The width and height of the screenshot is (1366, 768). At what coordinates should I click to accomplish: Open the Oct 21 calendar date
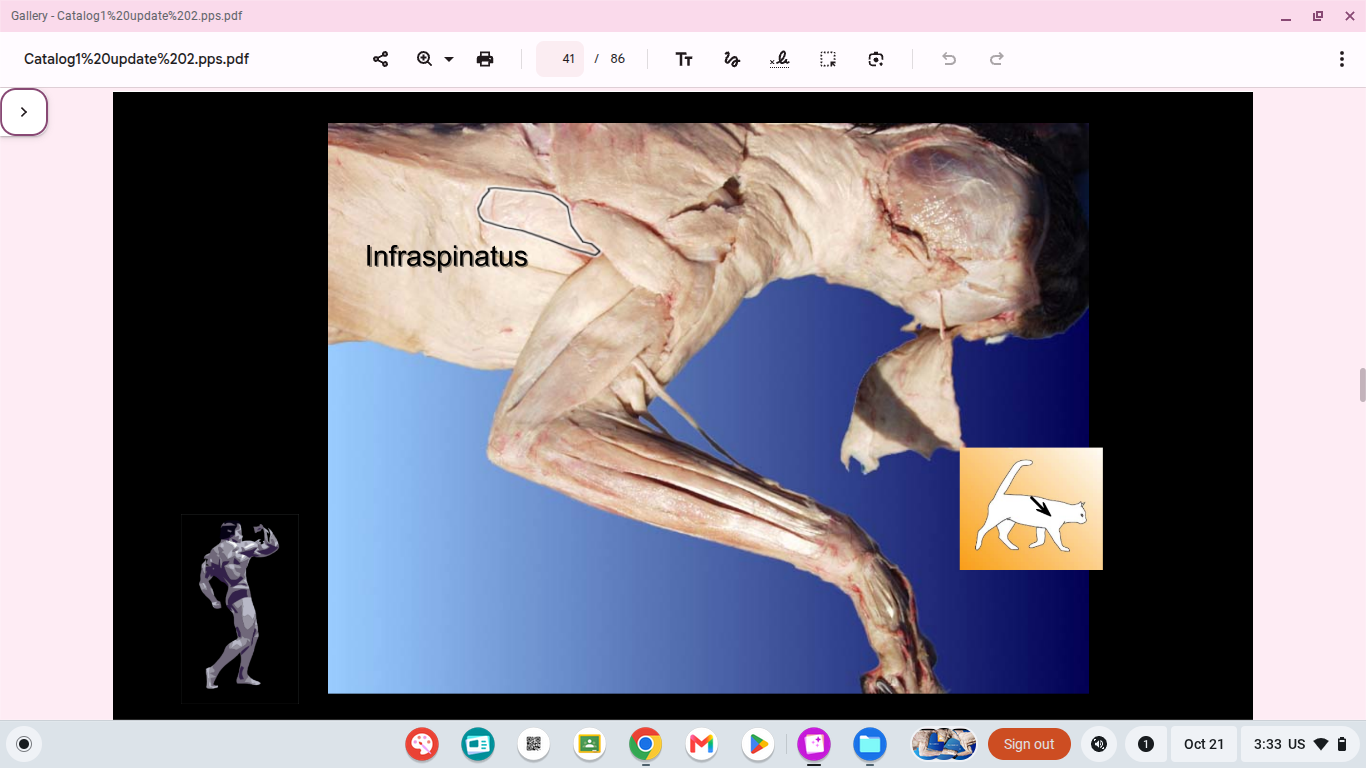1203,744
